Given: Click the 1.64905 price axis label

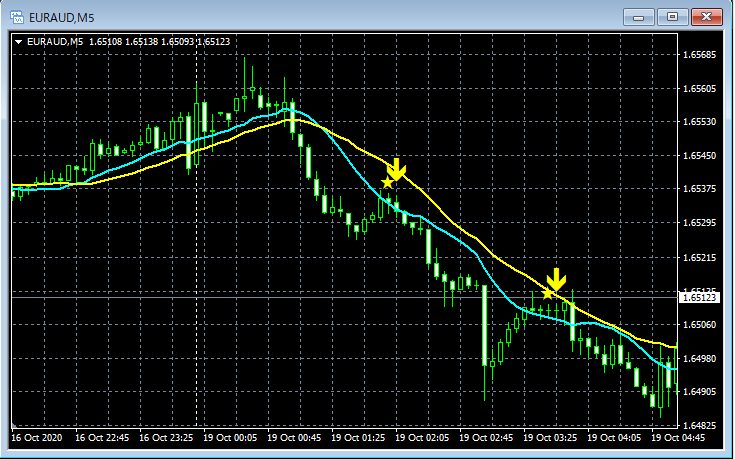Looking at the screenshot, I should 699,392.
